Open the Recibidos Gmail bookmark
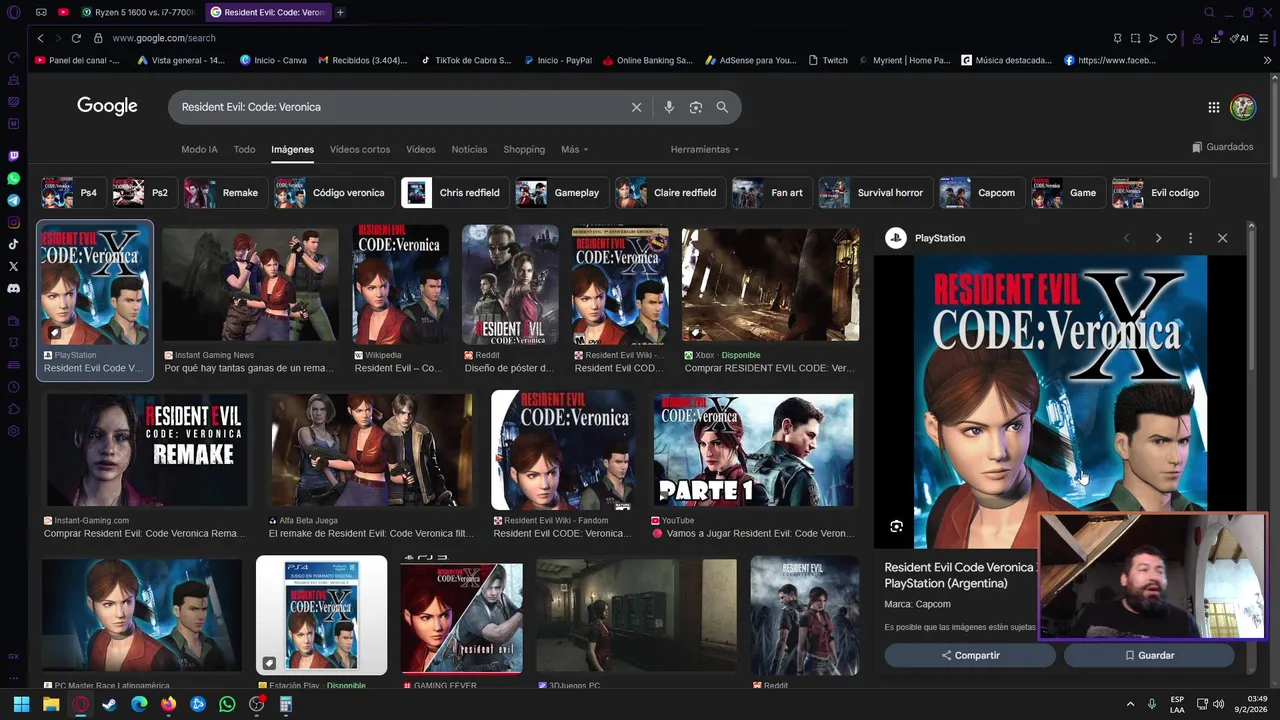The image size is (1280, 720). (x=362, y=60)
